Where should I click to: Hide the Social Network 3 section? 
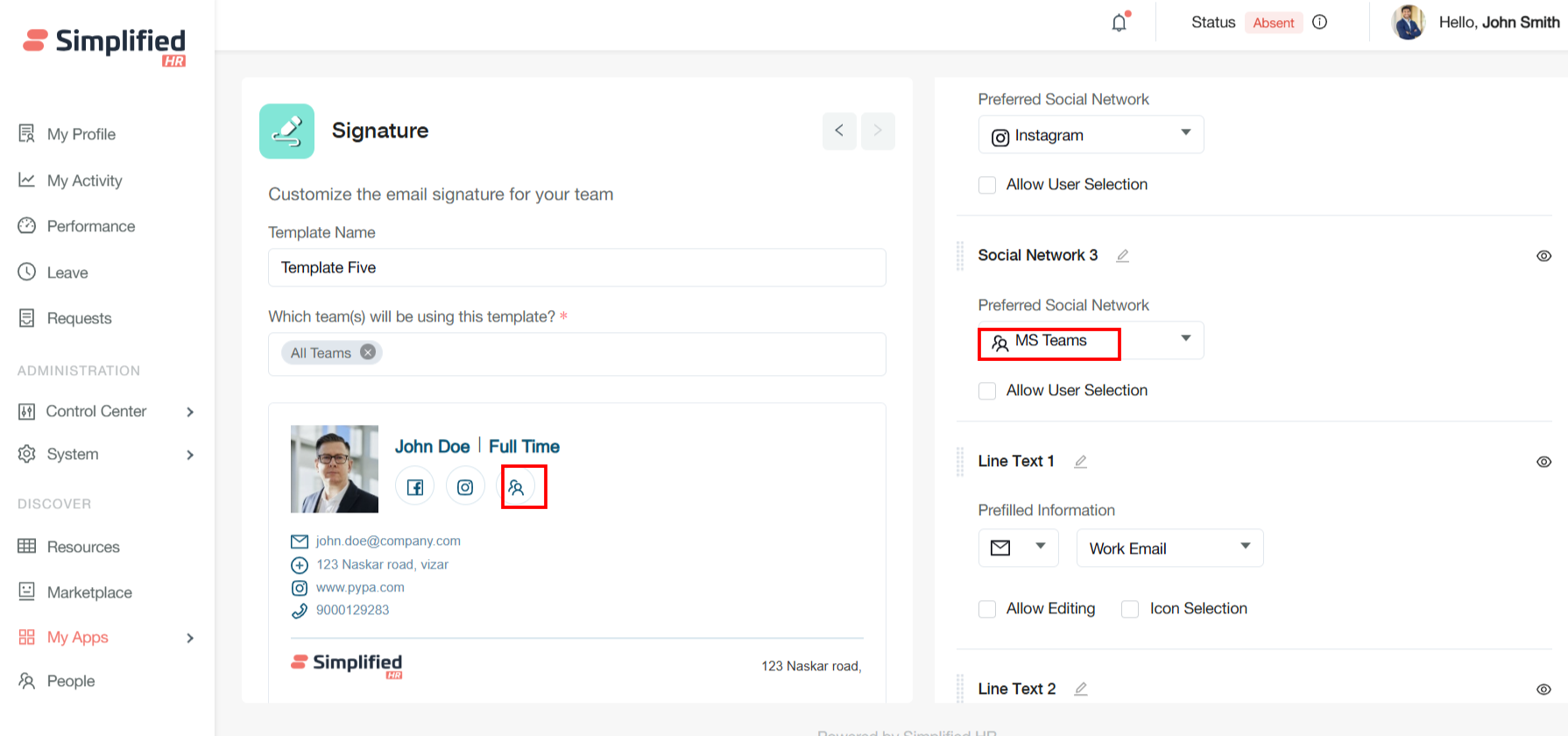(1543, 256)
